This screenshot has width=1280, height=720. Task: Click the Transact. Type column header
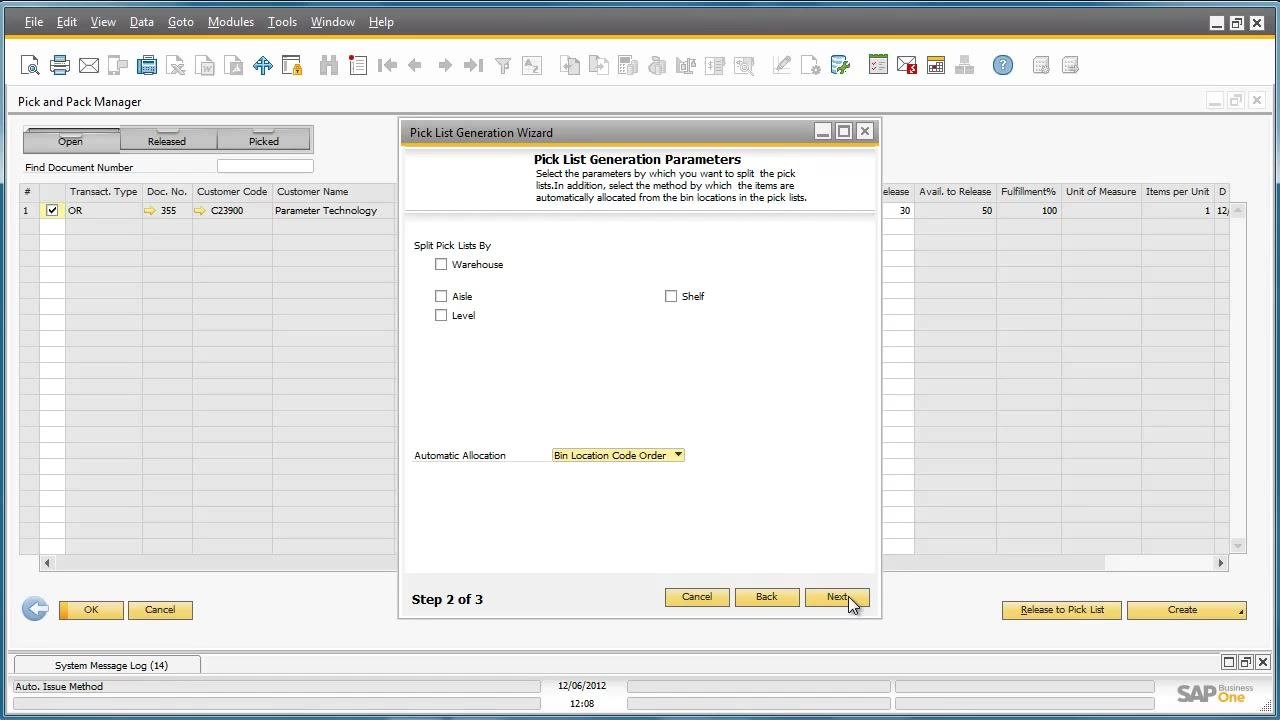coord(103,192)
